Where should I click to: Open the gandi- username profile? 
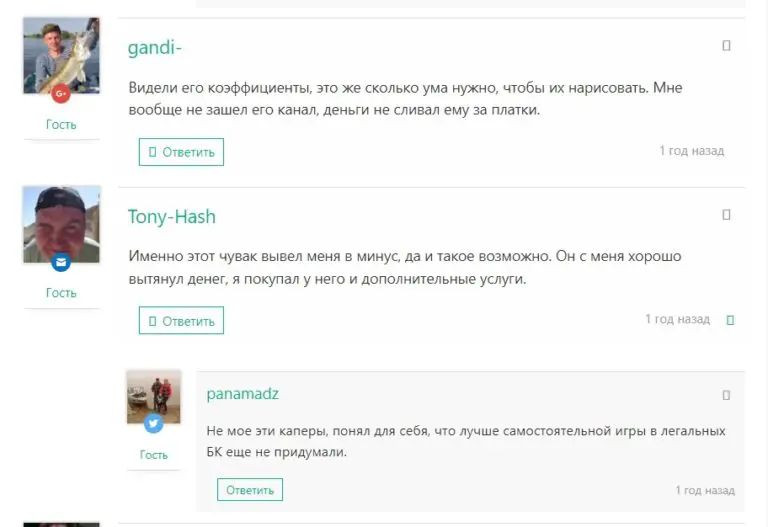pos(154,48)
